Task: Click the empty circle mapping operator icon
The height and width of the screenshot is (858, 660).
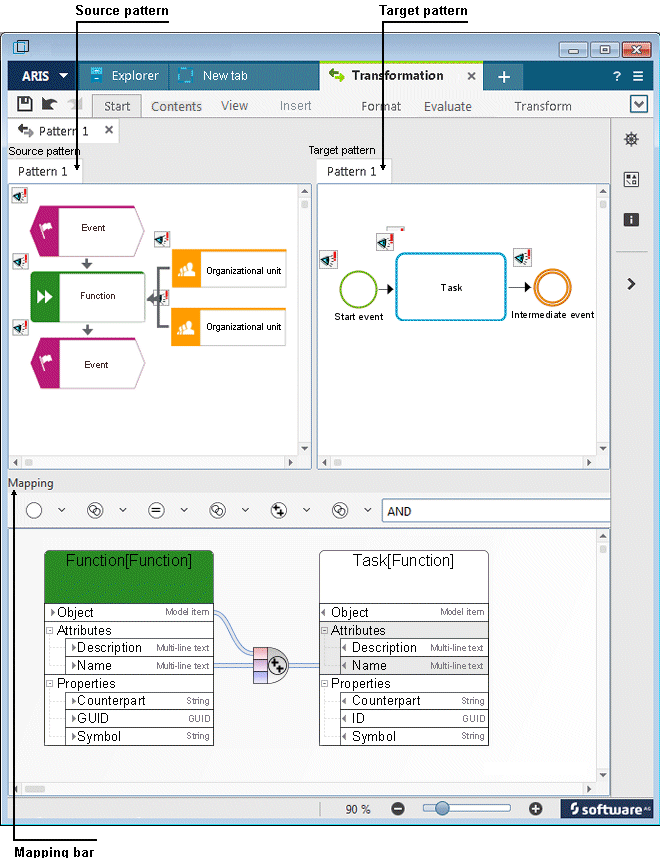Action: pos(34,510)
